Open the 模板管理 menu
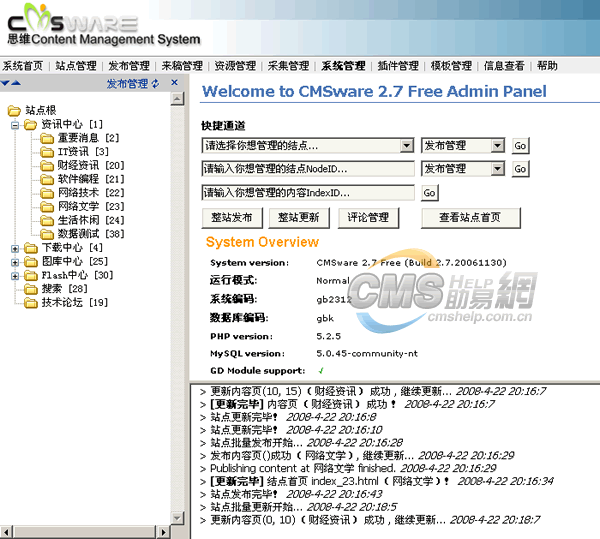600x539 pixels. point(451,66)
